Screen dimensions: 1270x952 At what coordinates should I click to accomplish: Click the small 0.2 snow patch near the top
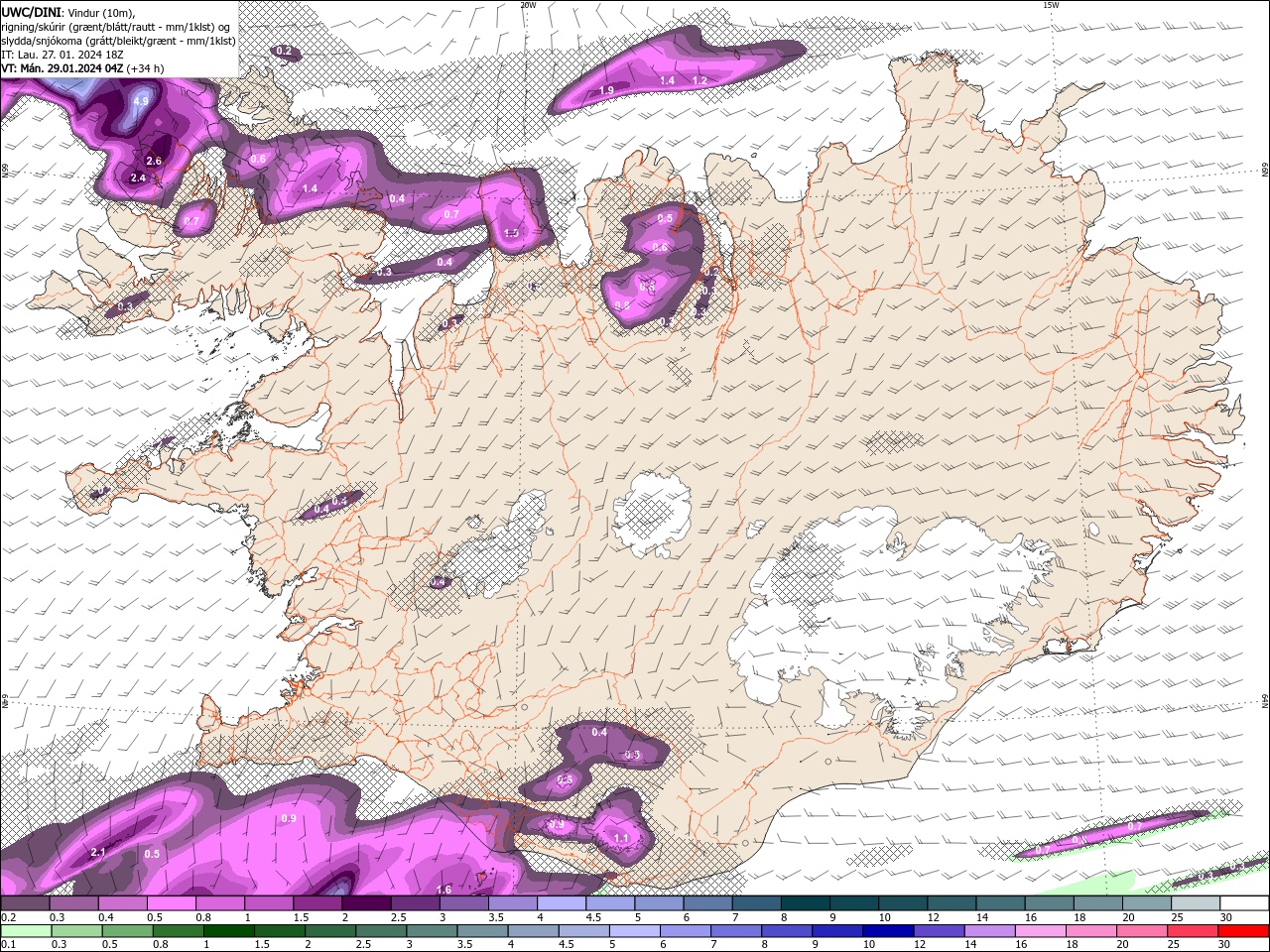pos(285,51)
